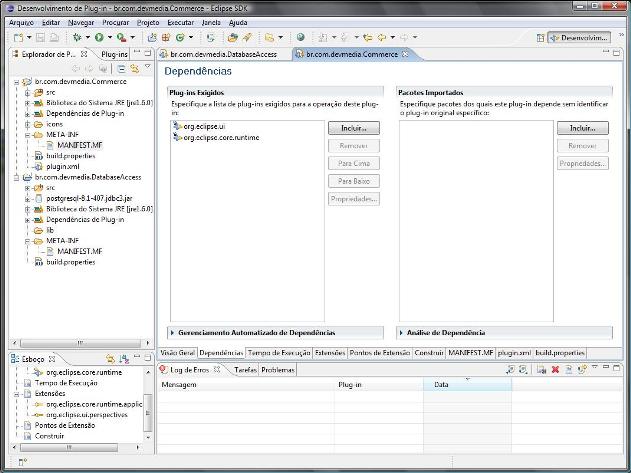
Task: Open the Navegar menu
Action: coord(81,23)
